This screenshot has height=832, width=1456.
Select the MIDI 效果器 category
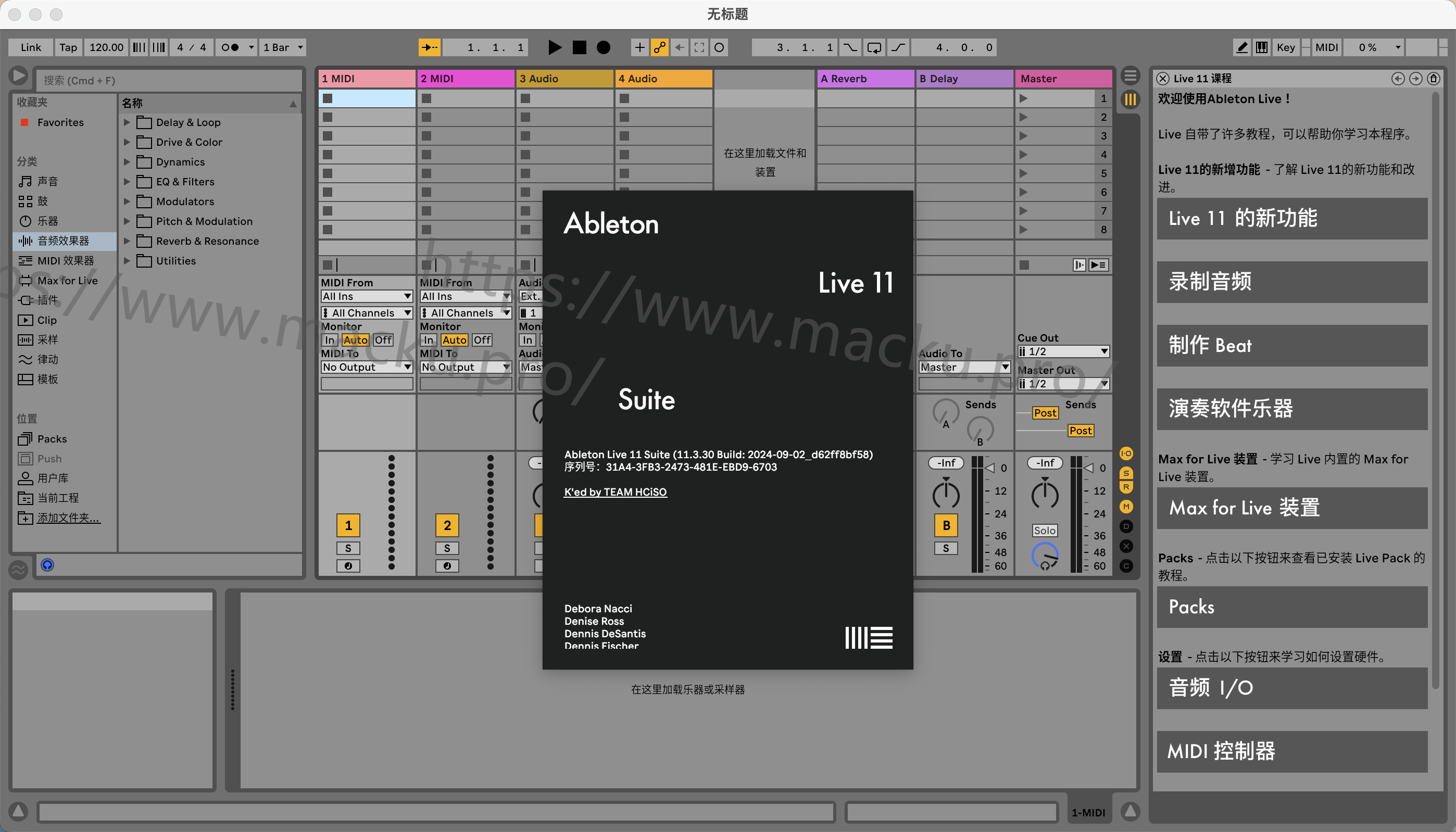(65, 260)
